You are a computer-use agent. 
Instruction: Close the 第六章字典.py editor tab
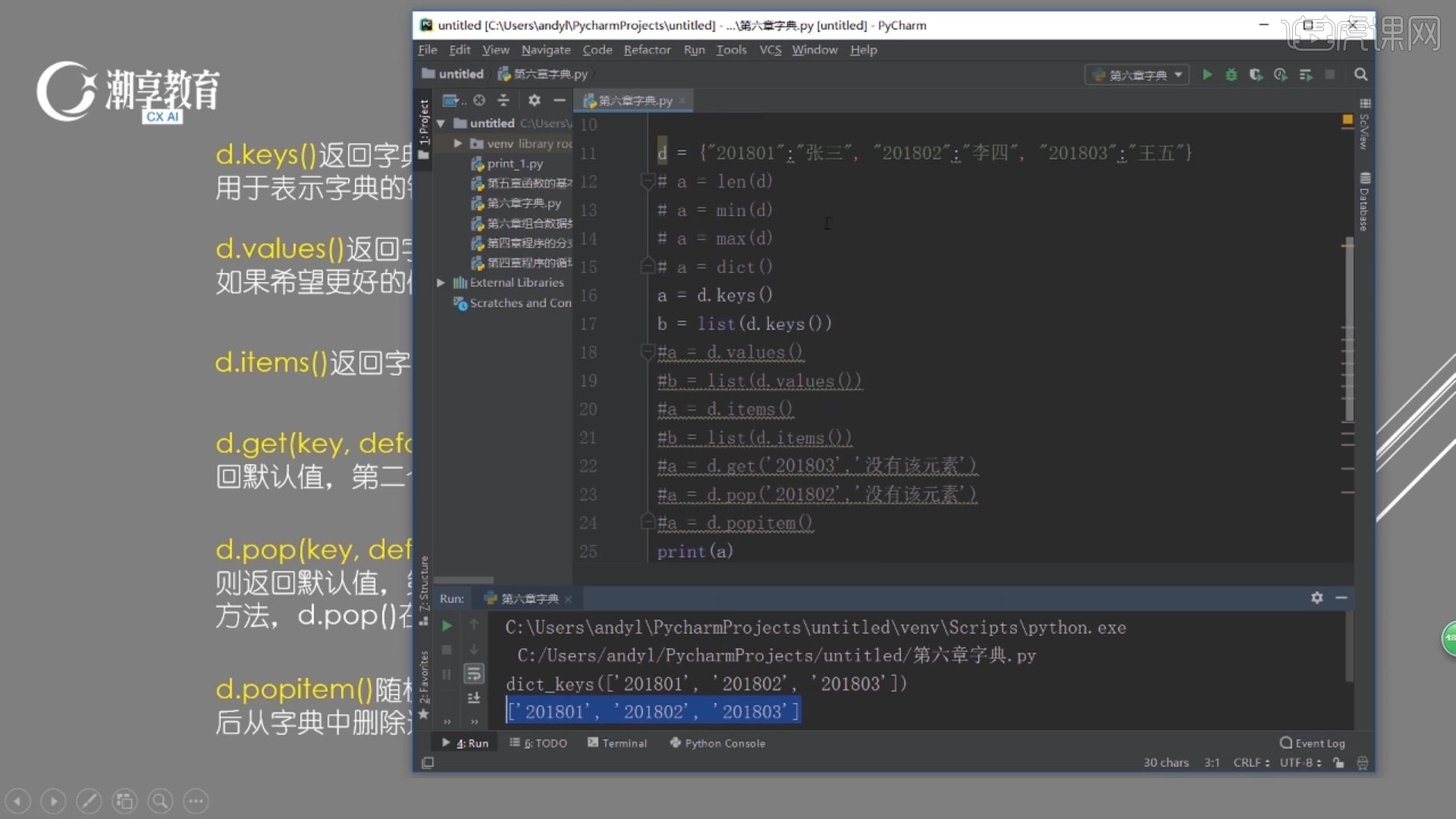click(682, 100)
